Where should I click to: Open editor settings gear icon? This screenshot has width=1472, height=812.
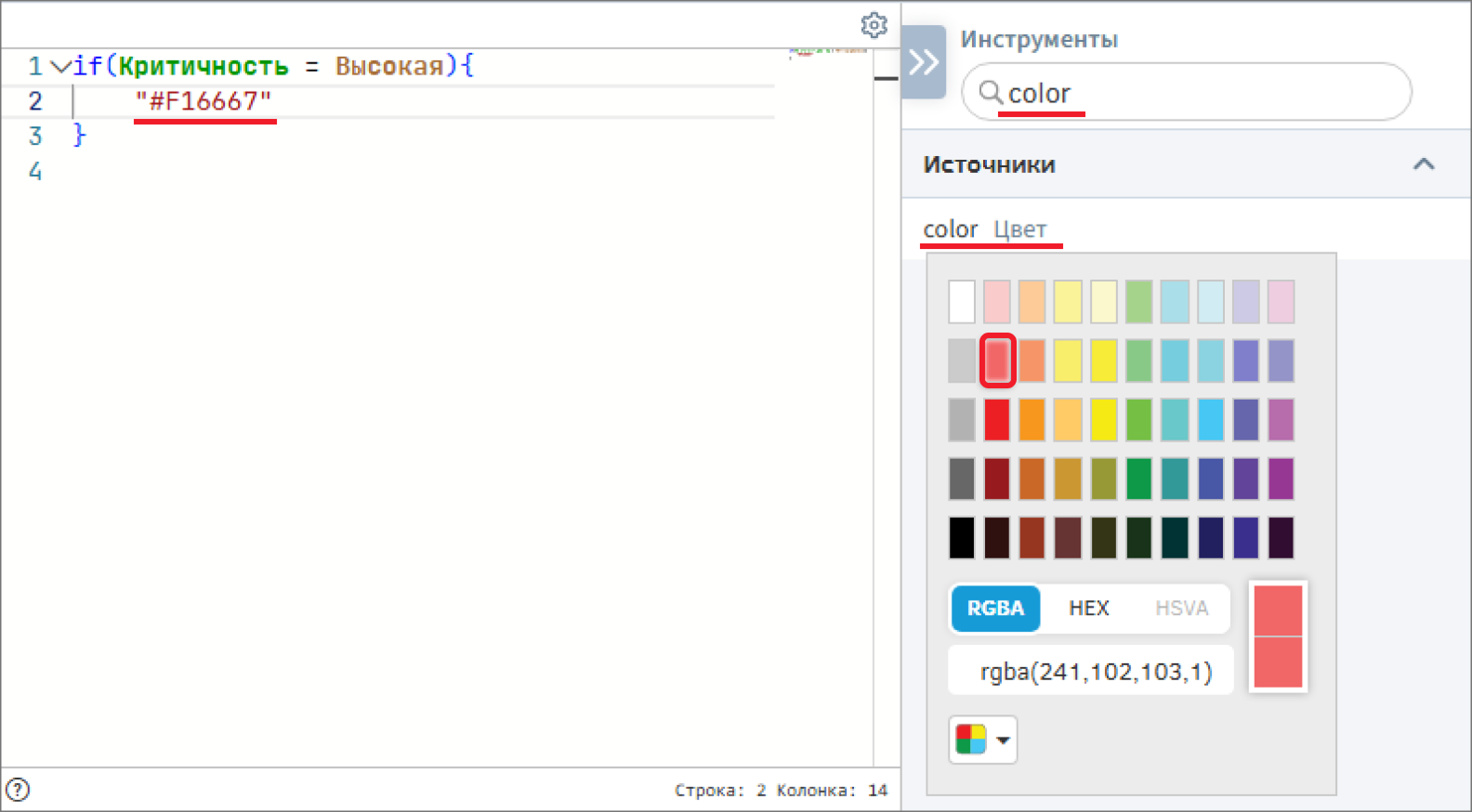tap(874, 25)
